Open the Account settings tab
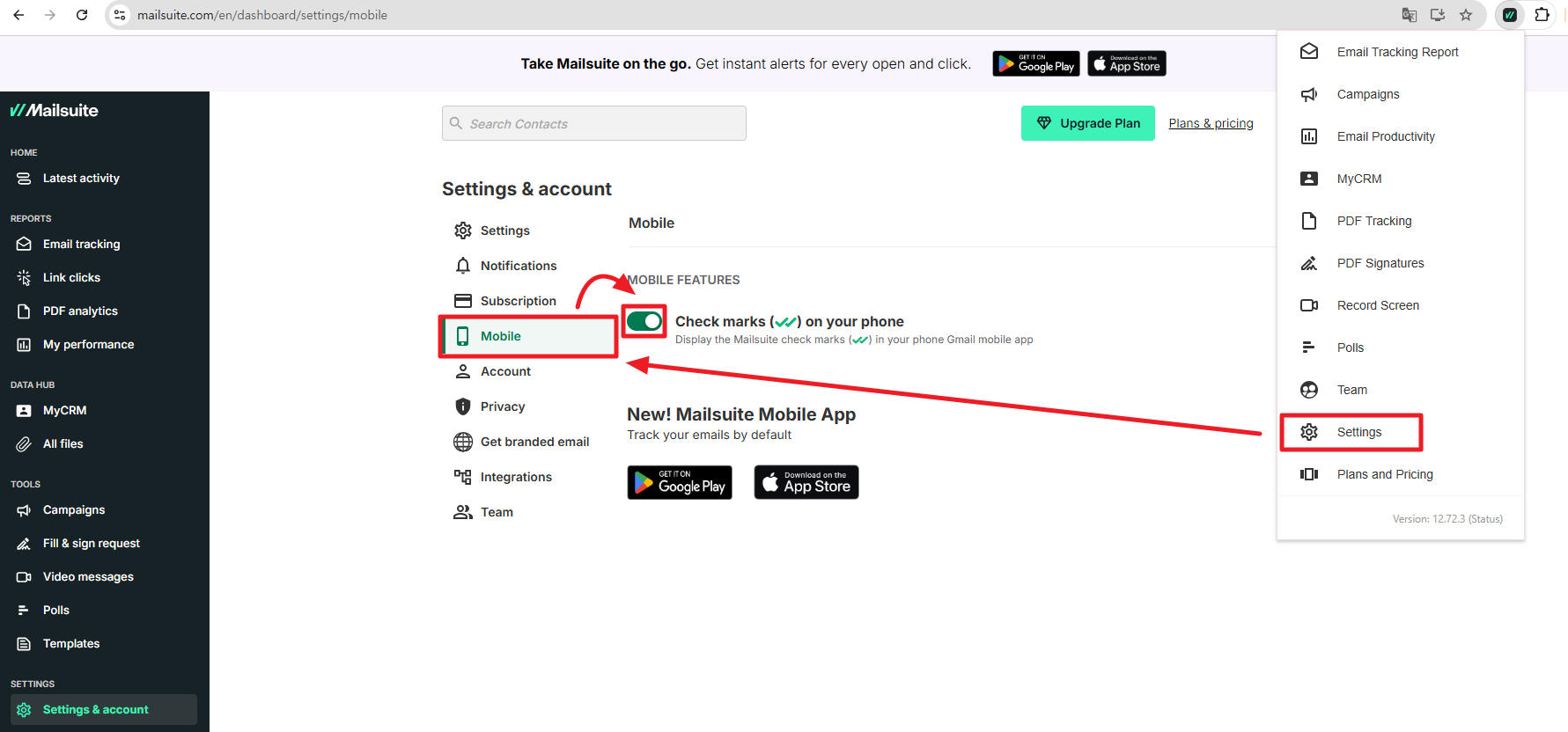 click(528, 371)
